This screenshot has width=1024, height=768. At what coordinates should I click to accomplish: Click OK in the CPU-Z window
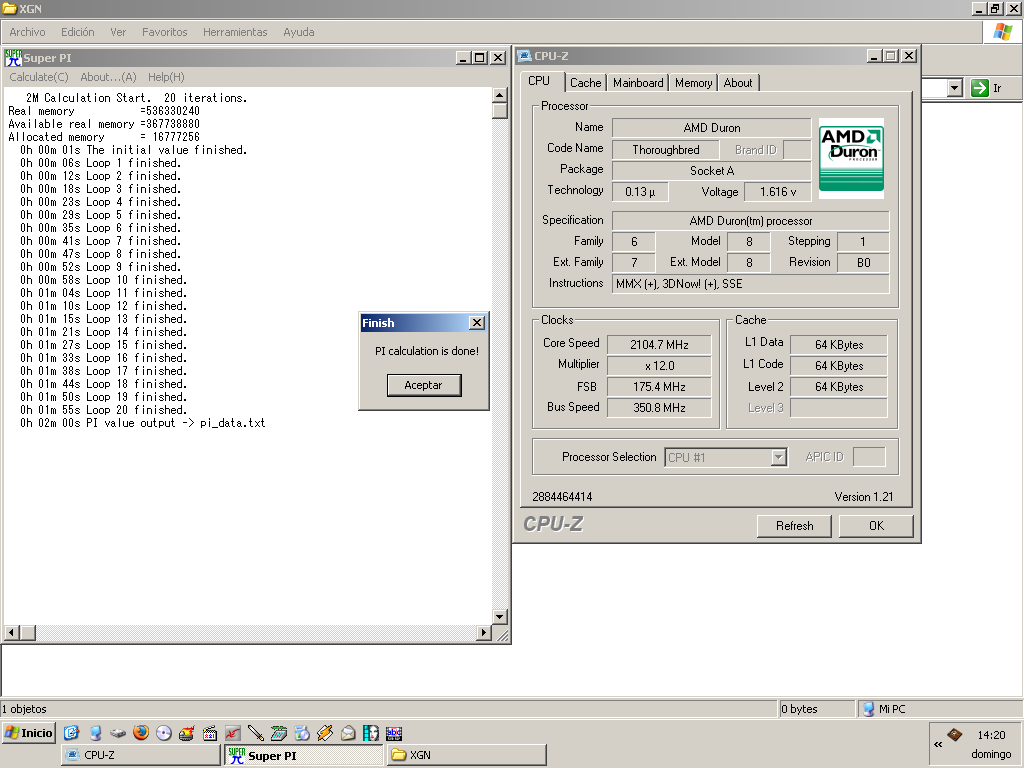coord(876,526)
